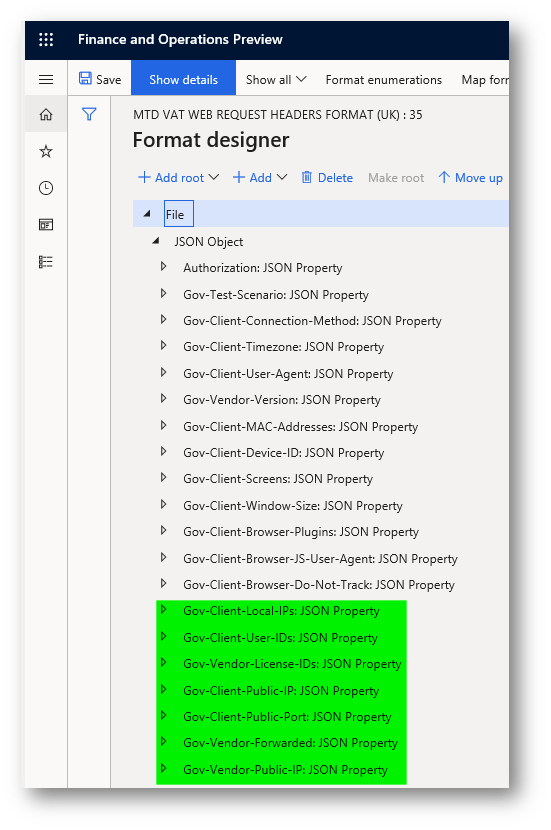Image resolution: width=551 pixels, height=830 pixels.
Task: Open Workspaces icon in sidebar
Action: (46, 225)
